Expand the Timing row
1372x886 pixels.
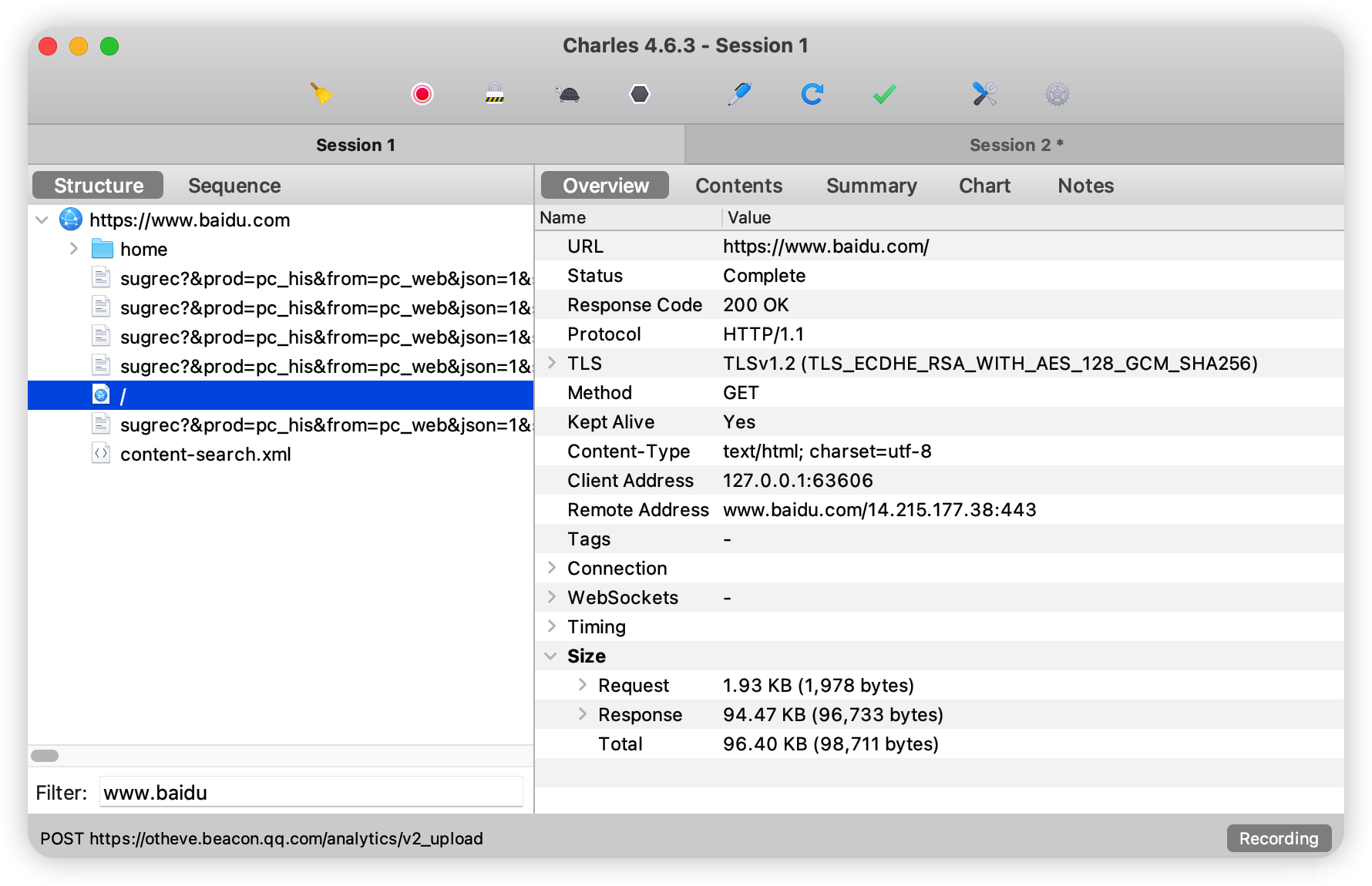[x=552, y=626]
